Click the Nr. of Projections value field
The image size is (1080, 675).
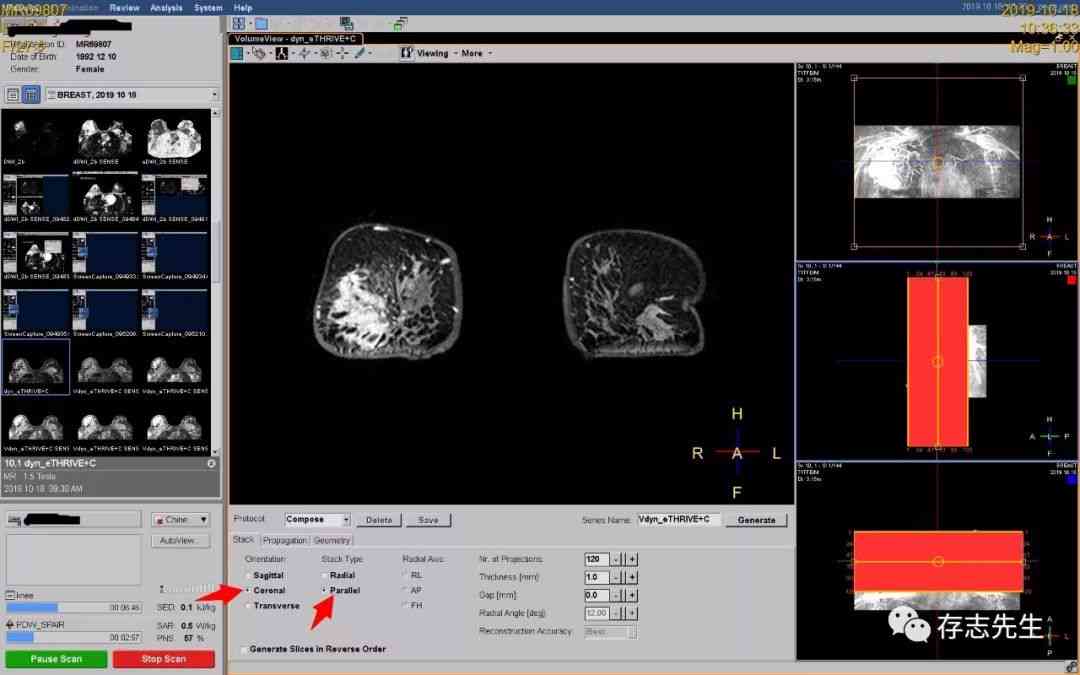point(596,559)
